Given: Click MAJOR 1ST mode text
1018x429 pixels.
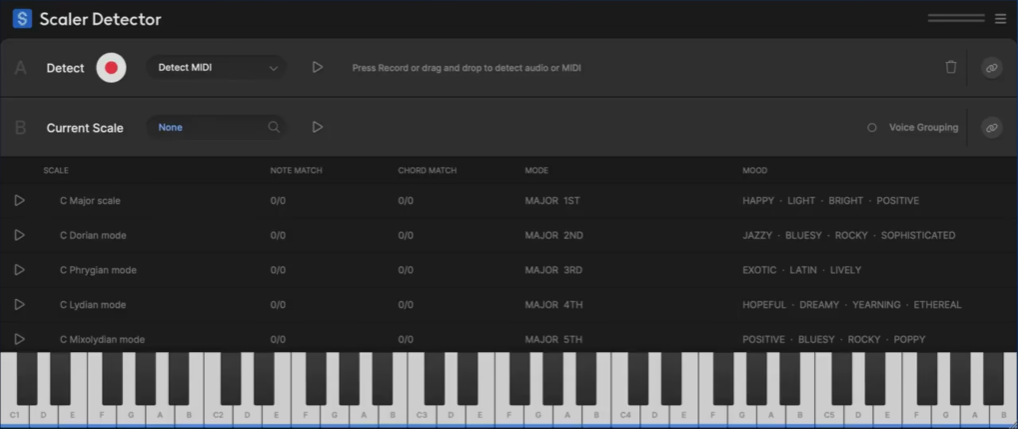Looking at the screenshot, I should point(552,201).
